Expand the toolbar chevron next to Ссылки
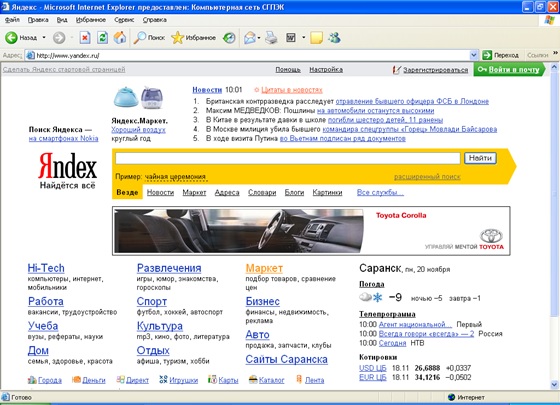The height and width of the screenshot is (405, 560). 555,53
